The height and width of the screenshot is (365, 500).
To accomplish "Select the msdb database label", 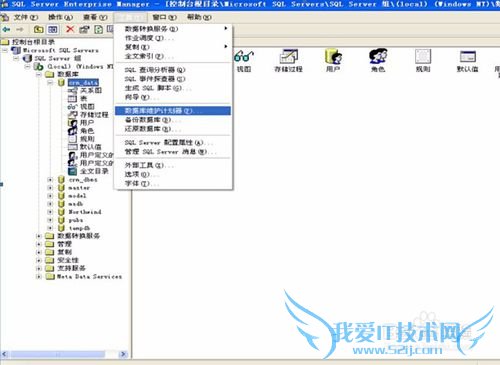I will coord(76,204).
